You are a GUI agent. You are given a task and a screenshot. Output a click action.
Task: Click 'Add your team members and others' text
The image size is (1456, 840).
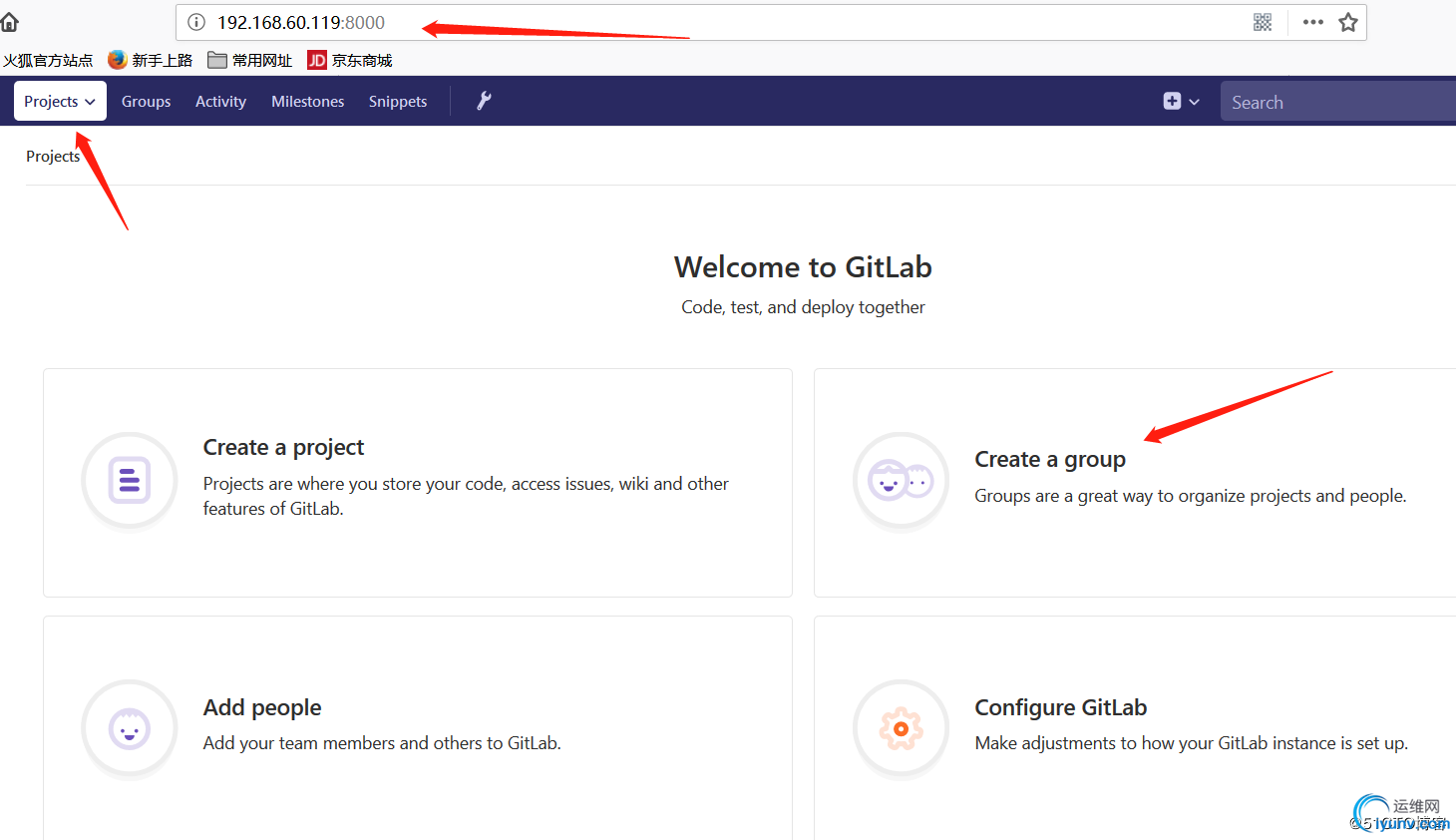382,743
